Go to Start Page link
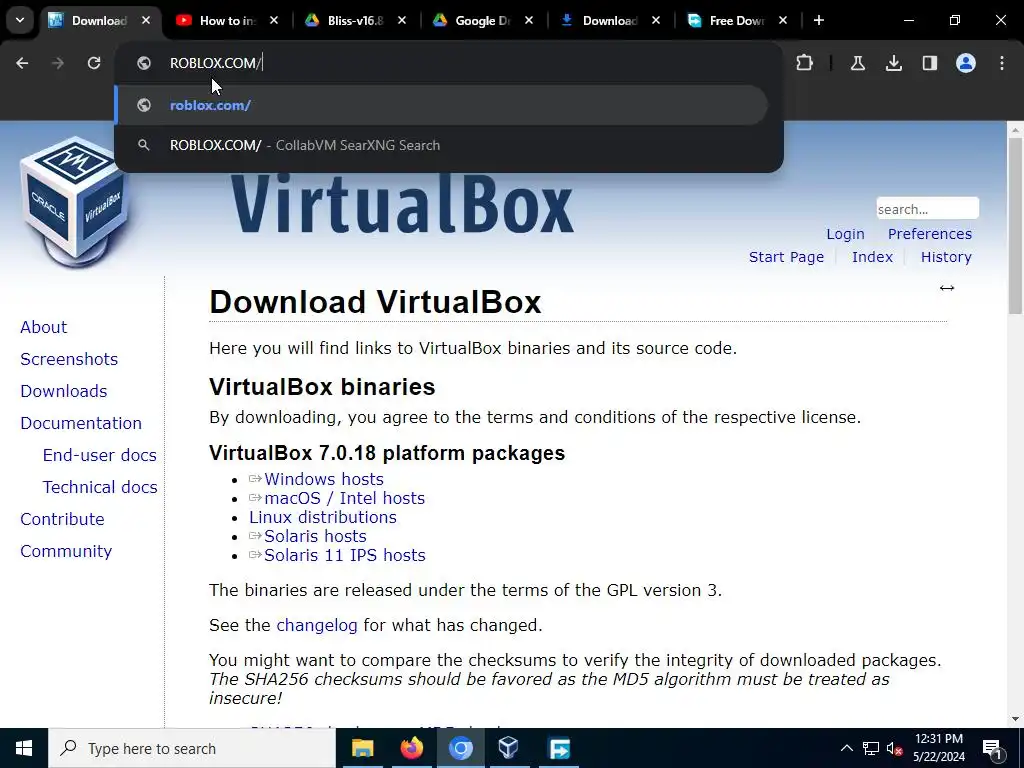1024x768 pixels. click(786, 257)
